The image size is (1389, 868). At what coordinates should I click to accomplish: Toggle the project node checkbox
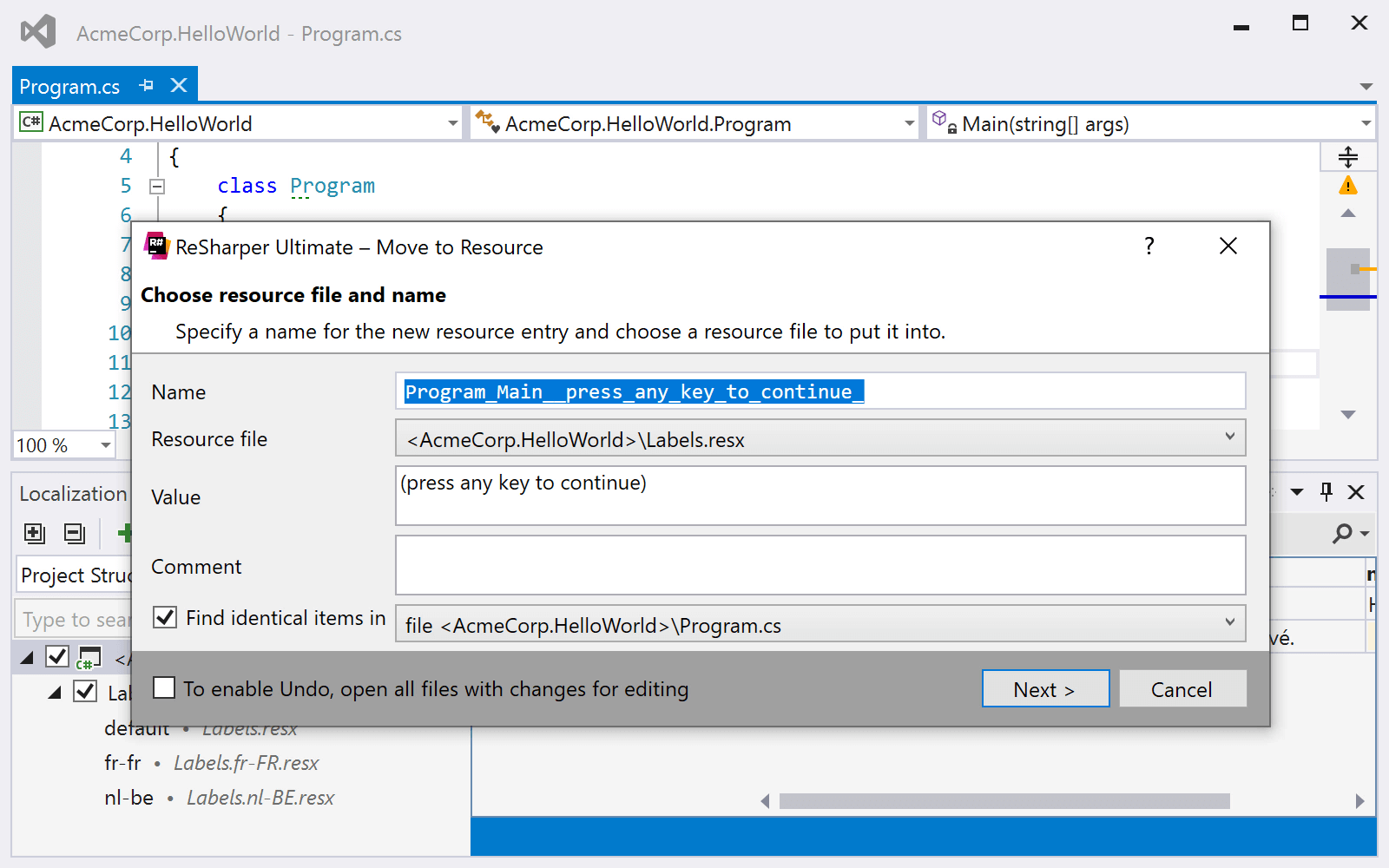tap(57, 657)
